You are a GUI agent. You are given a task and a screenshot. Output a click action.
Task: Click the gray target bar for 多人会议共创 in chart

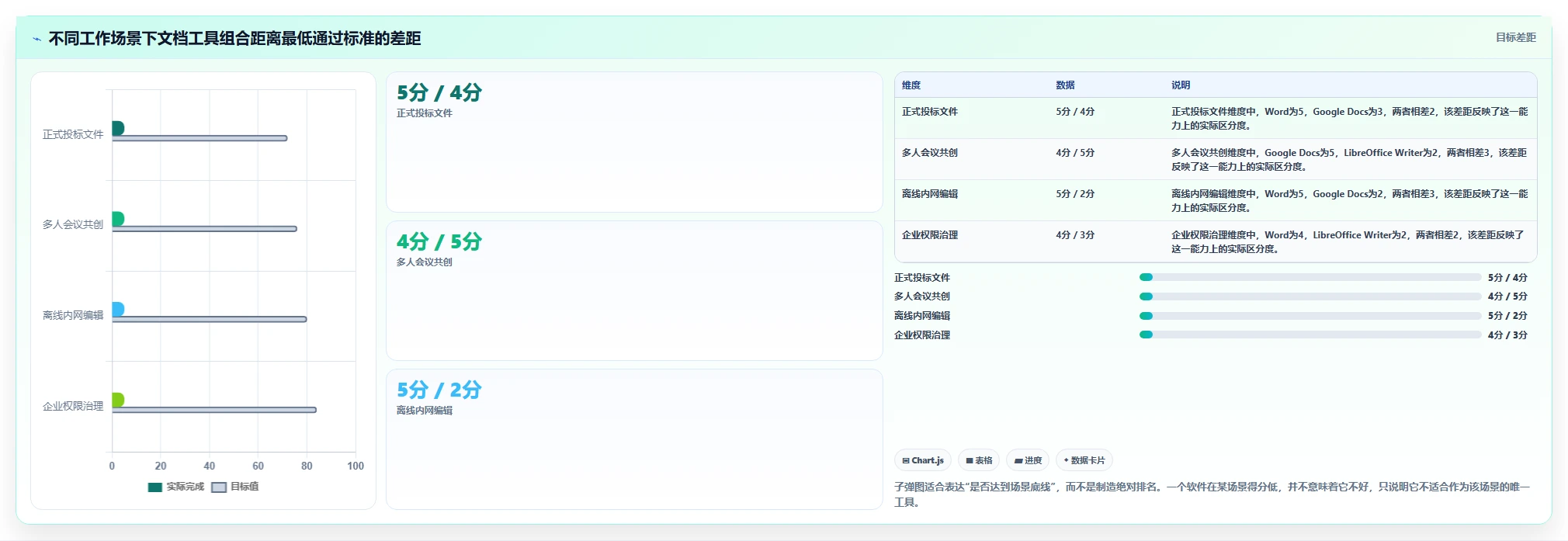coord(204,229)
